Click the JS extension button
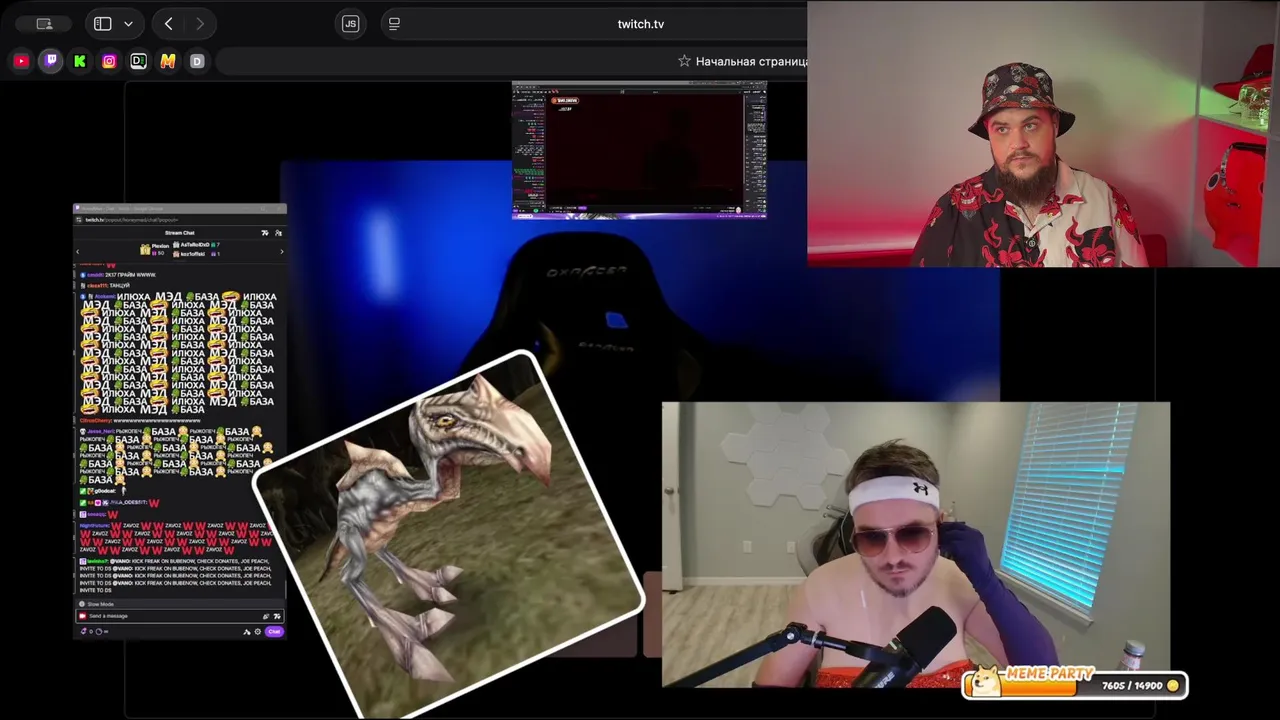Viewport: 1280px width, 720px height. [350, 24]
